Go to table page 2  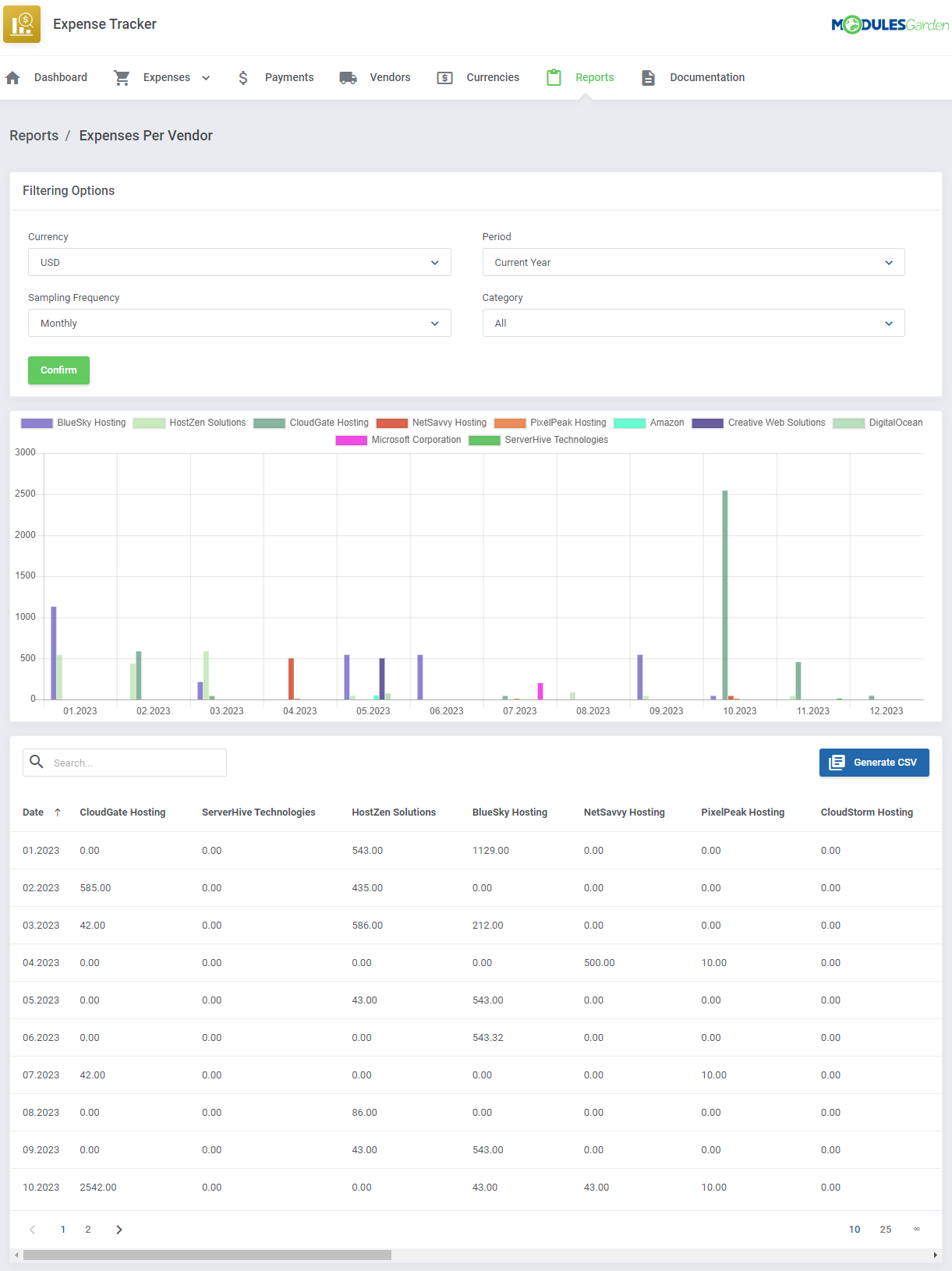[88, 1230]
